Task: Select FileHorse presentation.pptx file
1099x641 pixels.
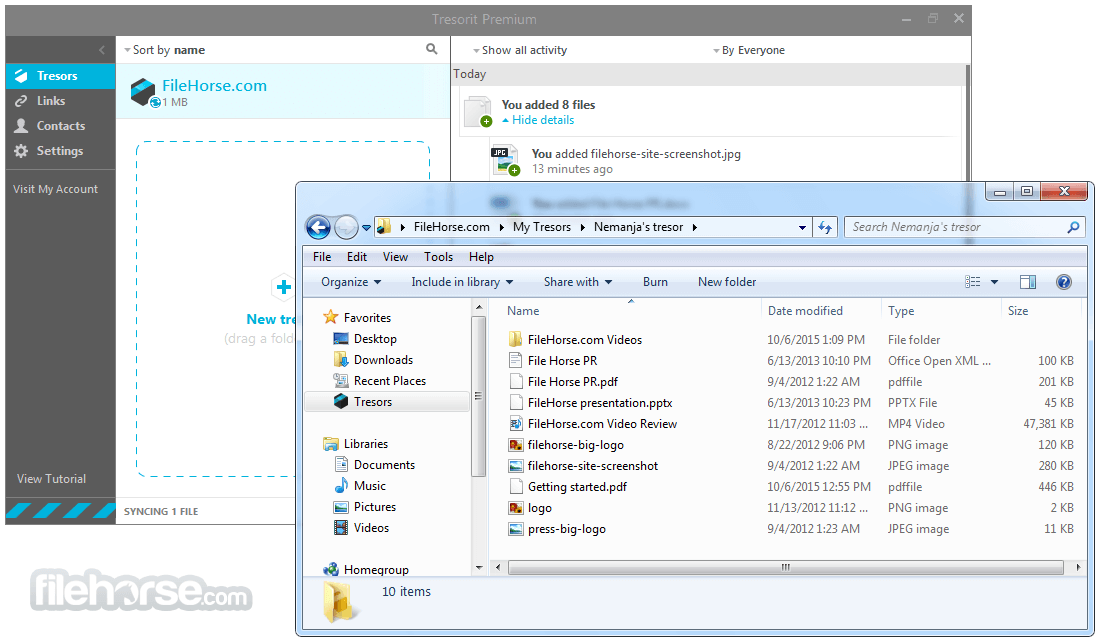Action: click(600, 403)
